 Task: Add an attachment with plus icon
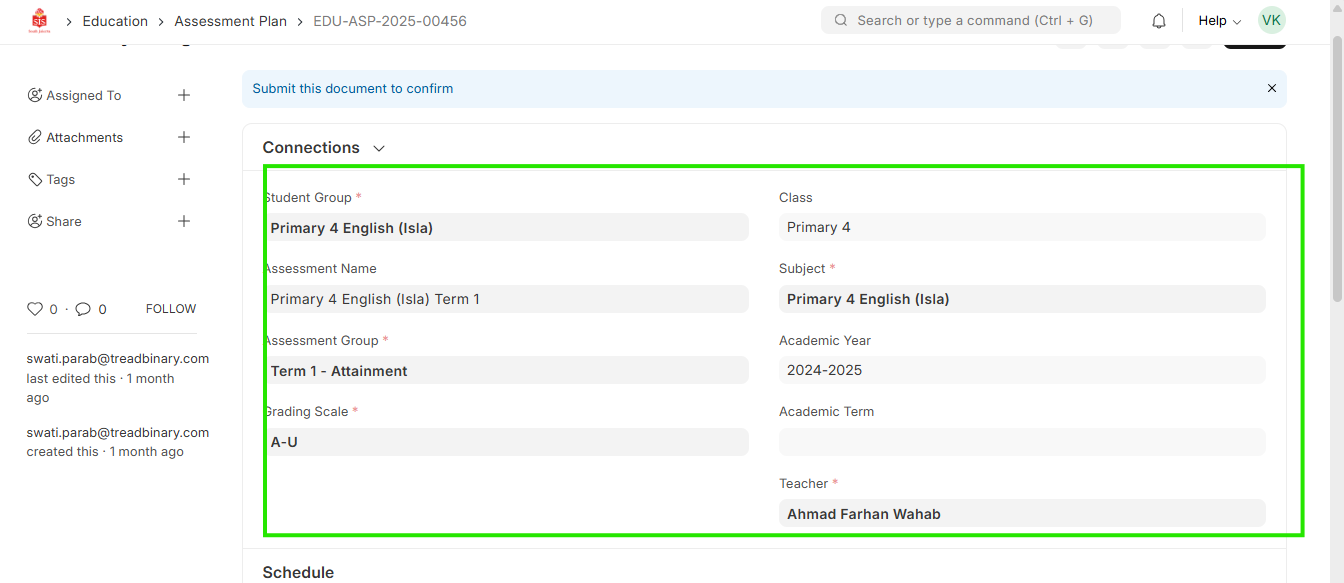(184, 137)
